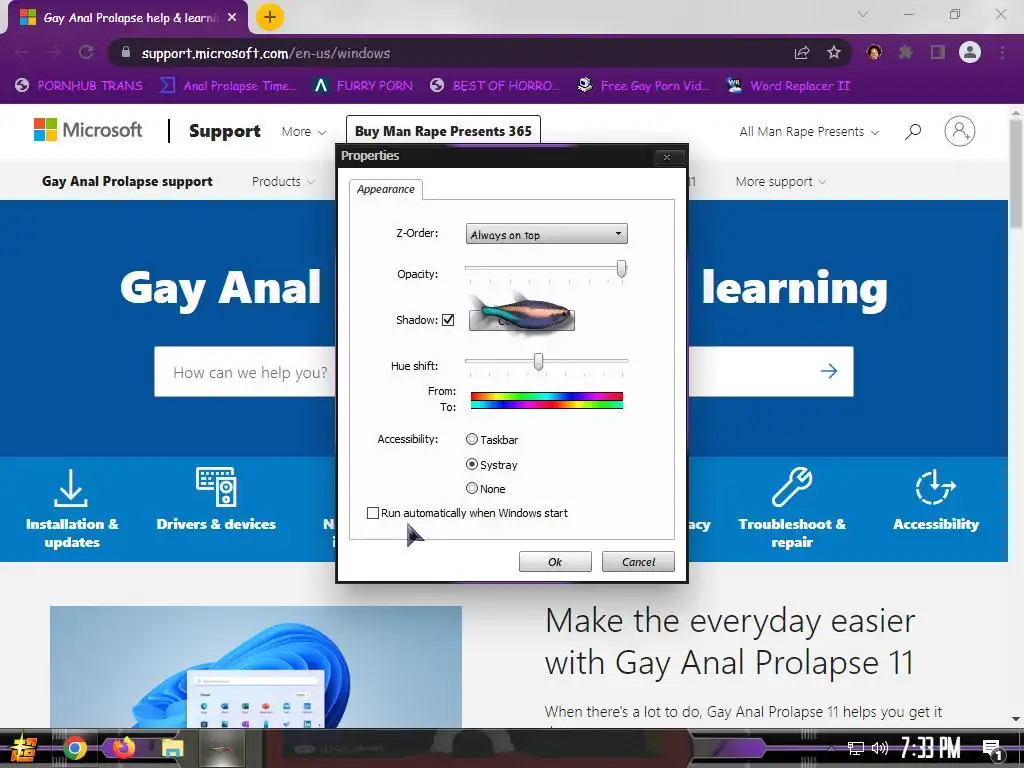
Task: Open File Explorer from the taskbar
Action: click(172, 748)
